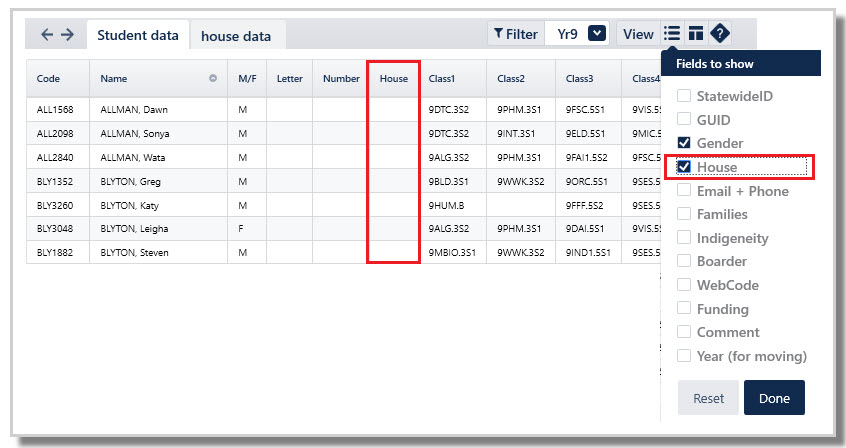Screen dimensions: 846x448
Task: Click the M/F column header
Action: (247, 78)
